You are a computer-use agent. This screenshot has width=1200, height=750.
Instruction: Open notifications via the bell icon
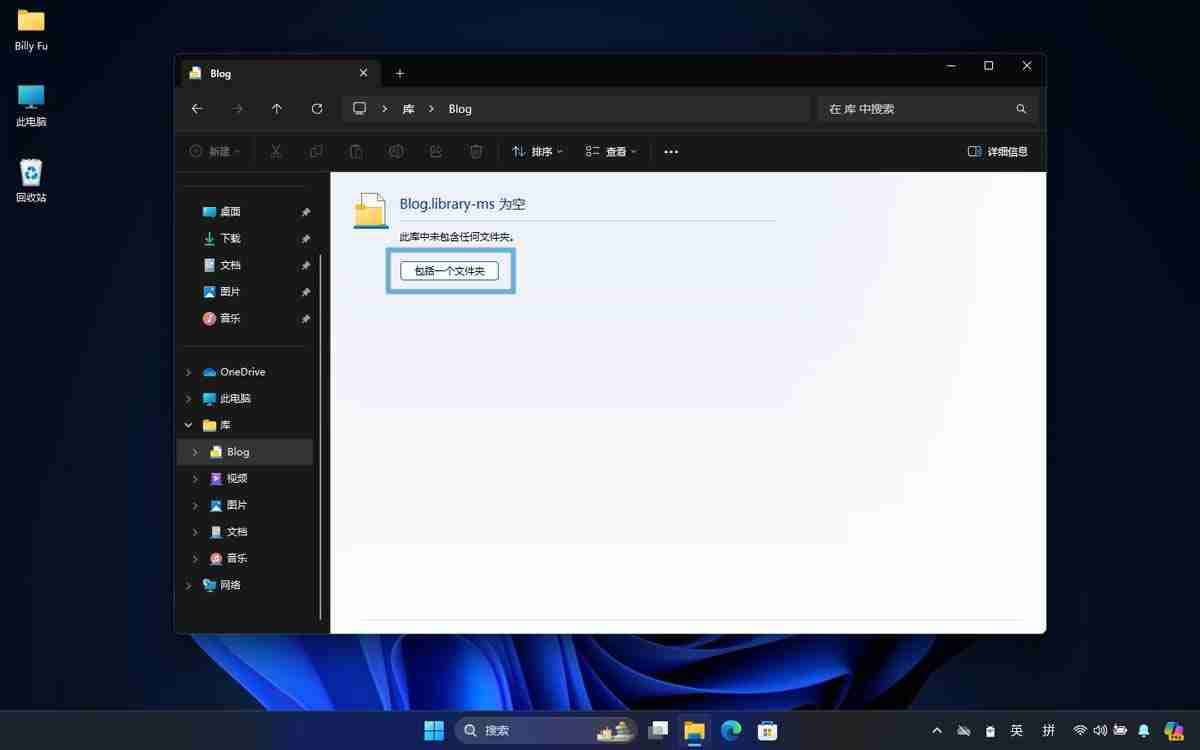(x=1143, y=730)
